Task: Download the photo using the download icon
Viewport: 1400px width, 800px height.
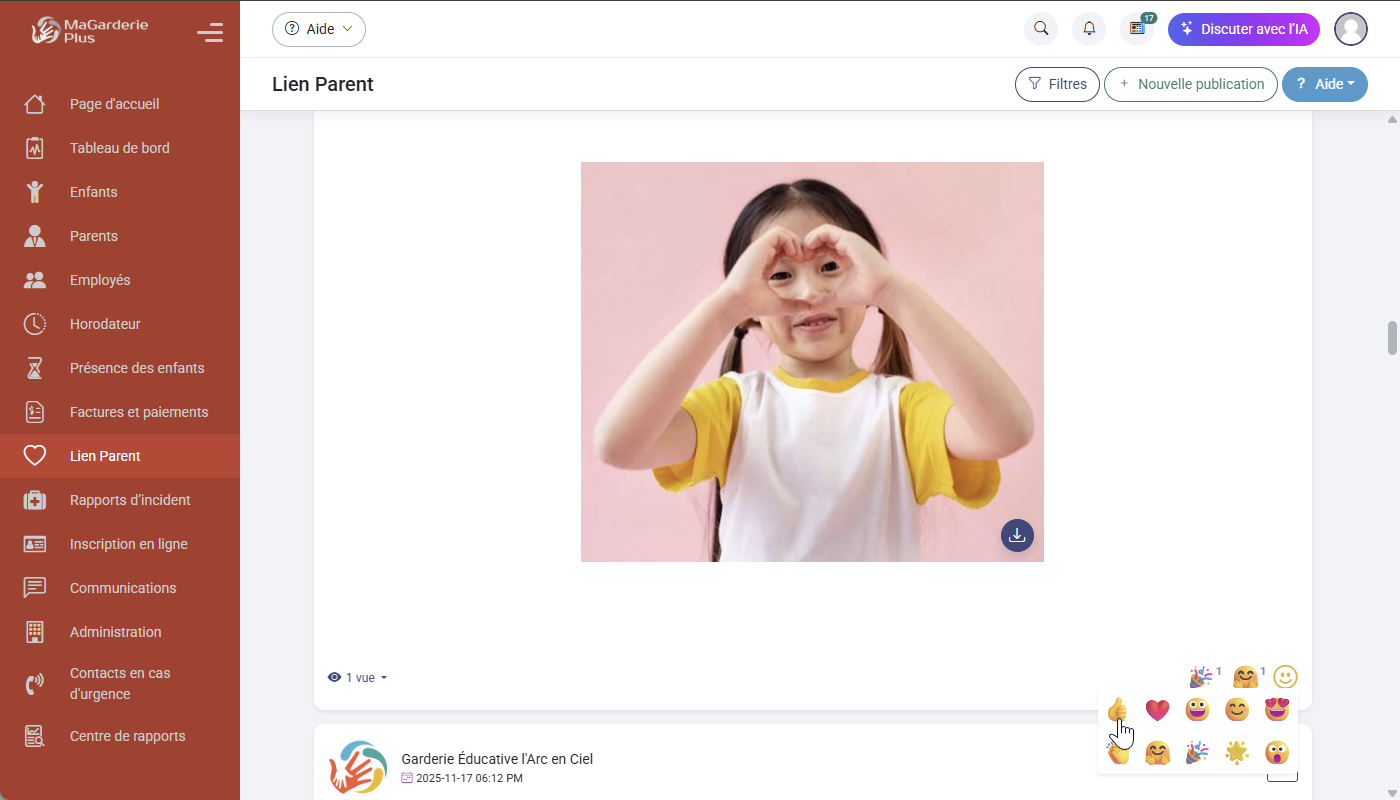Action: tap(1017, 535)
